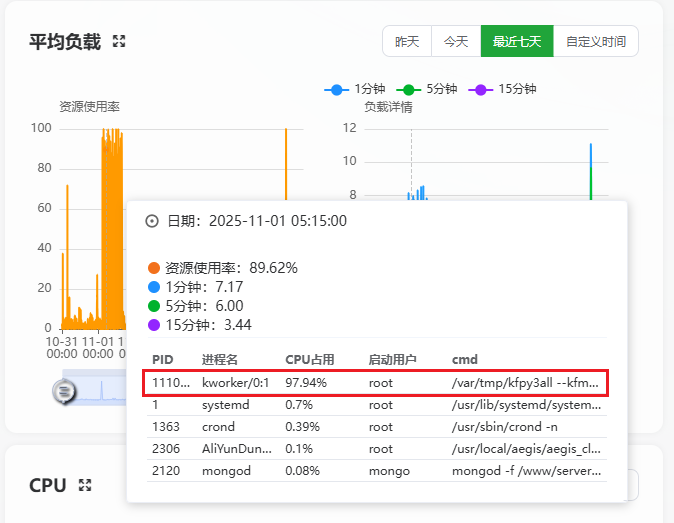The image size is (674, 523).
Task: Click the green 5分钟 dot in tooltip
Action: [x=153, y=306]
